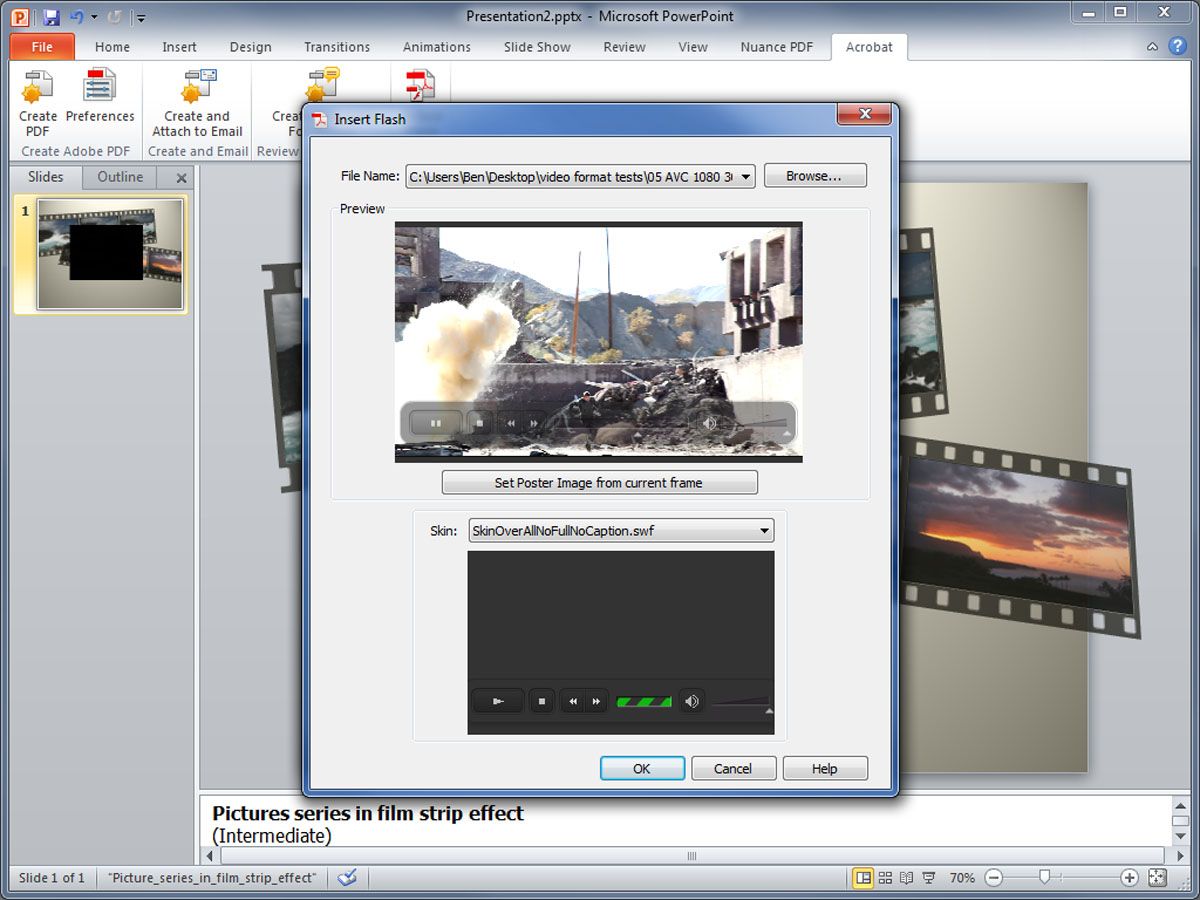This screenshot has height=900, width=1200.
Task: Click play button in skin preview
Action: click(x=497, y=702)
